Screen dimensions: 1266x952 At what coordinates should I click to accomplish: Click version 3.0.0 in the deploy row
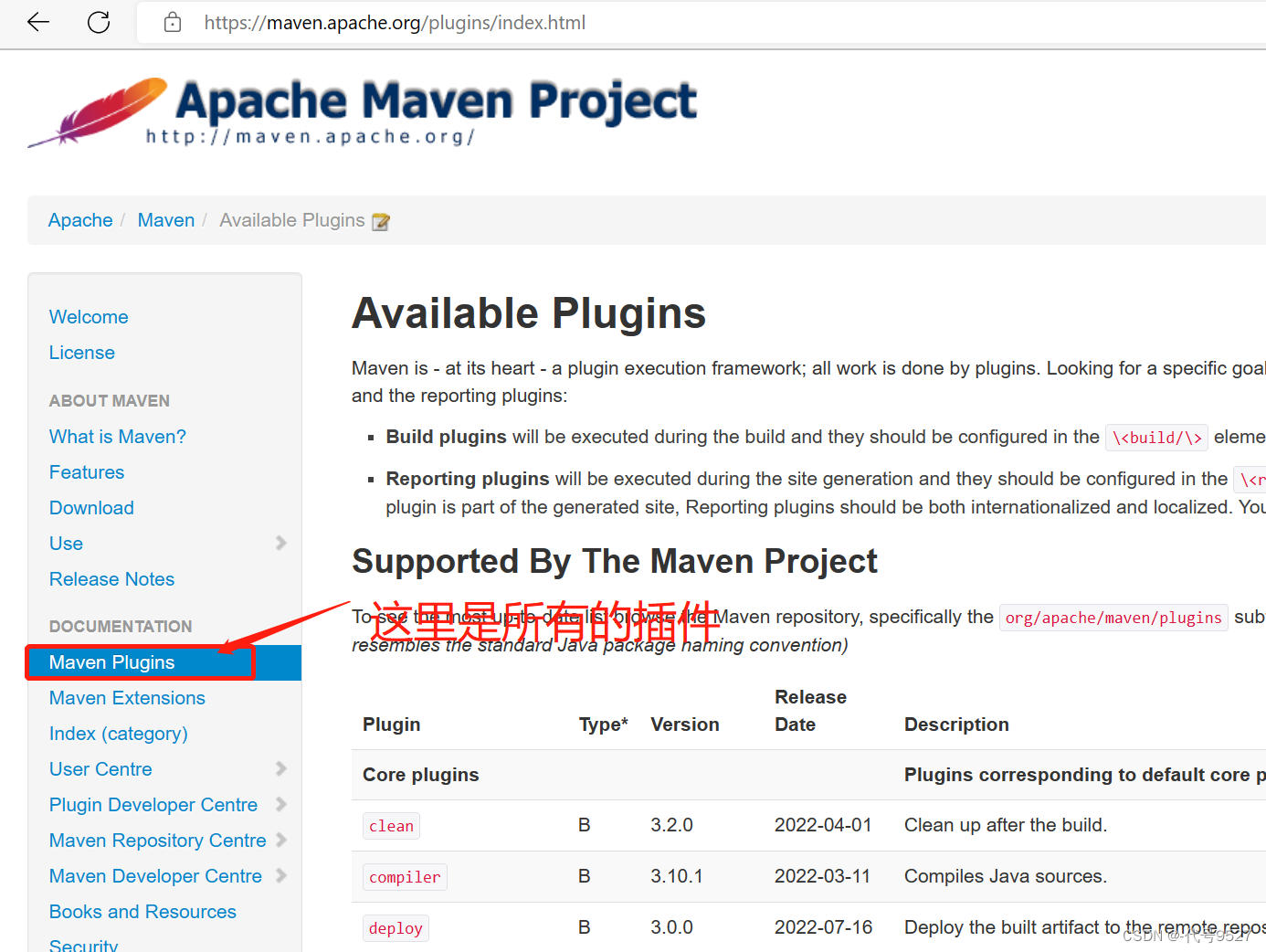pos(672,927)
